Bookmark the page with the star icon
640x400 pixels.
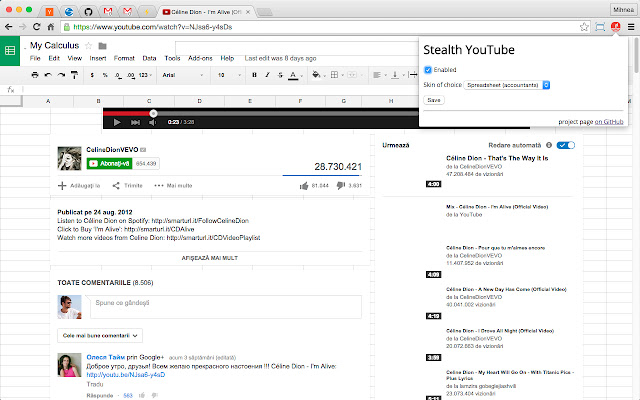584,27
